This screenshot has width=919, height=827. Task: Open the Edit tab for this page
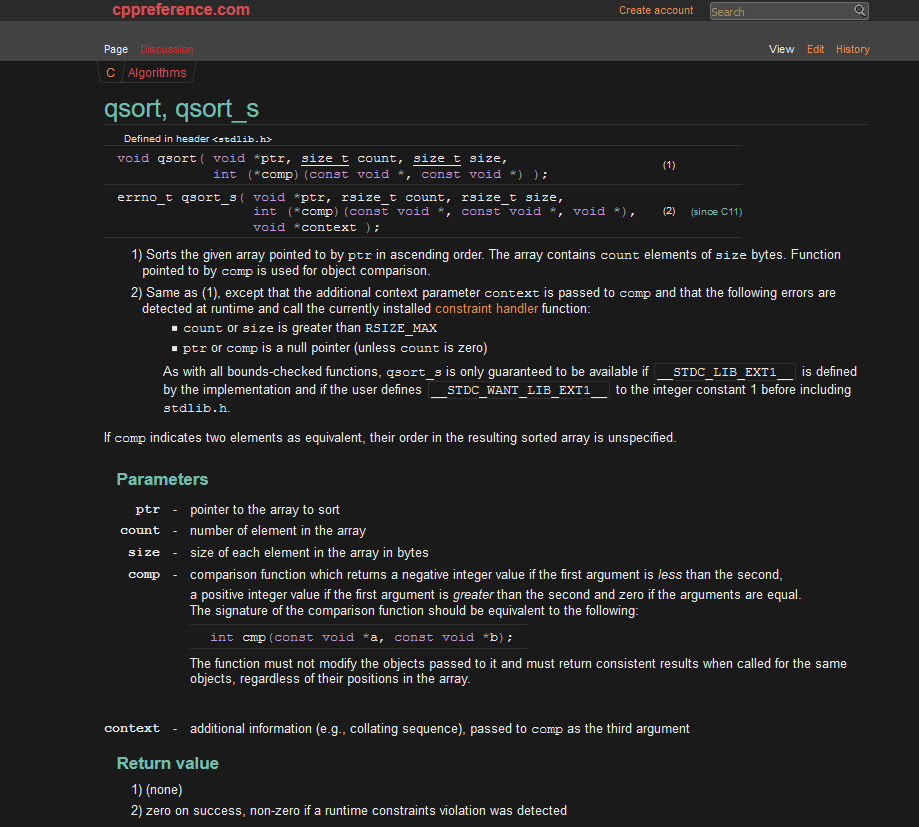tap(815, 48)
